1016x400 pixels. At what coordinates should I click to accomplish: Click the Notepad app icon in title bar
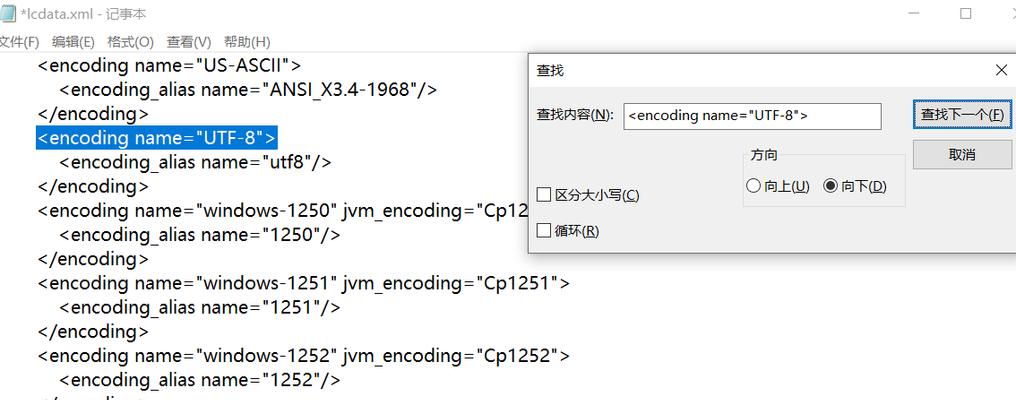[7, 13]
